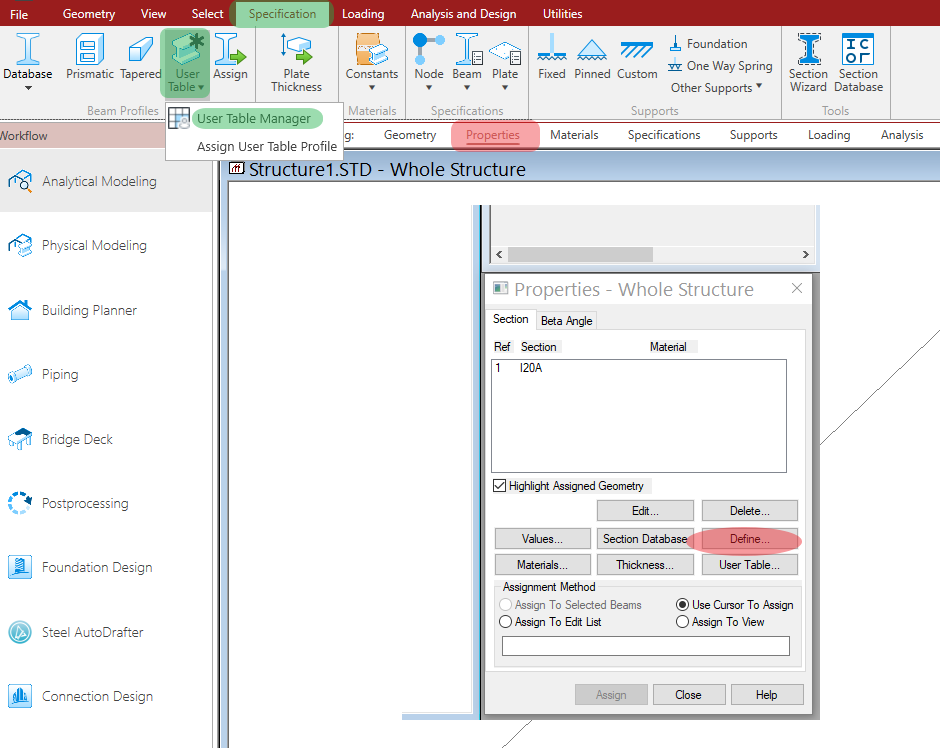Screen dimensions: 940x748
Task: Select Use Cursor To Assign option
Action: point(683,605)
